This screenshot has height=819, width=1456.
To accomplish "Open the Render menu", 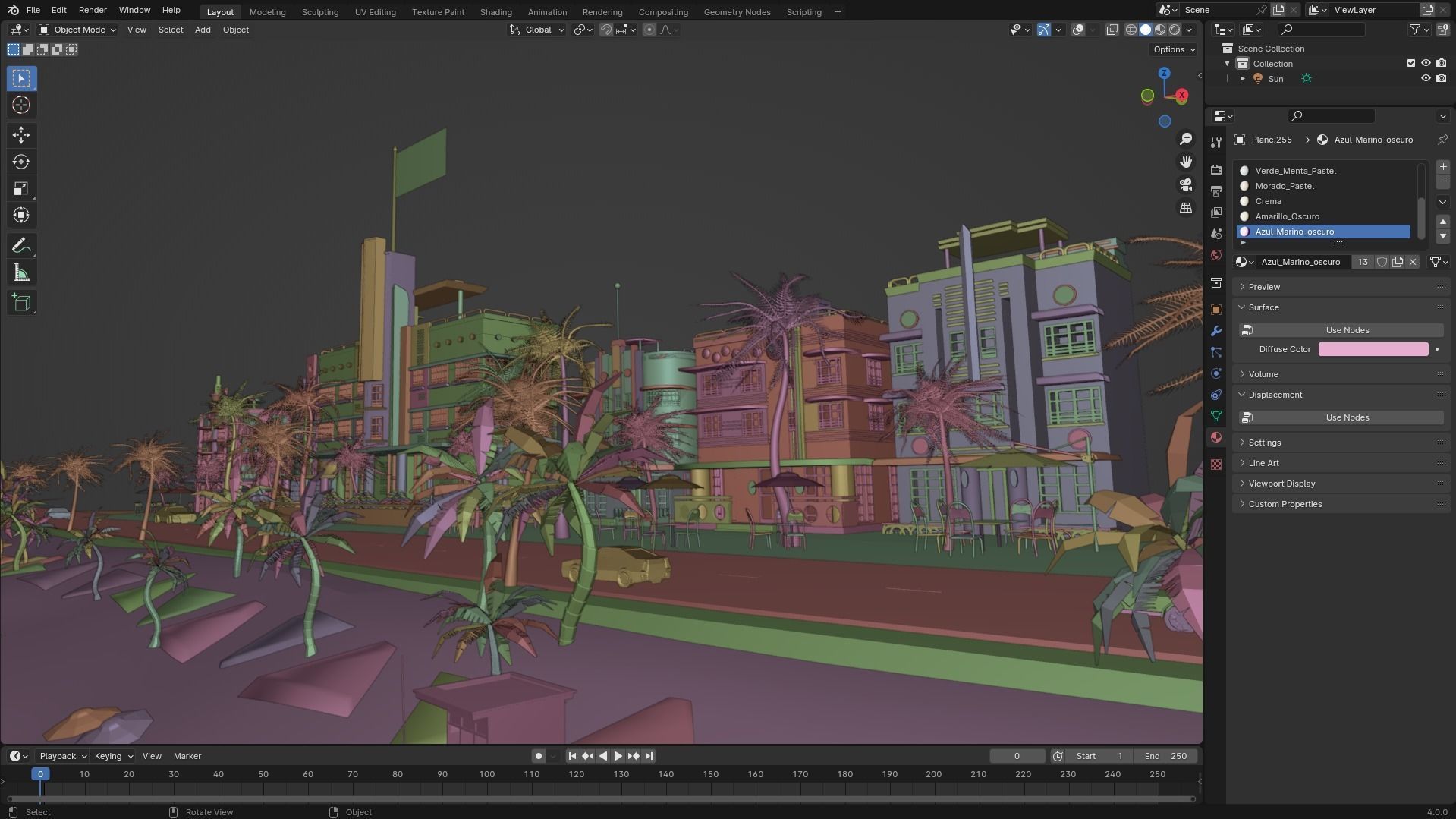I will pos(93,10).
